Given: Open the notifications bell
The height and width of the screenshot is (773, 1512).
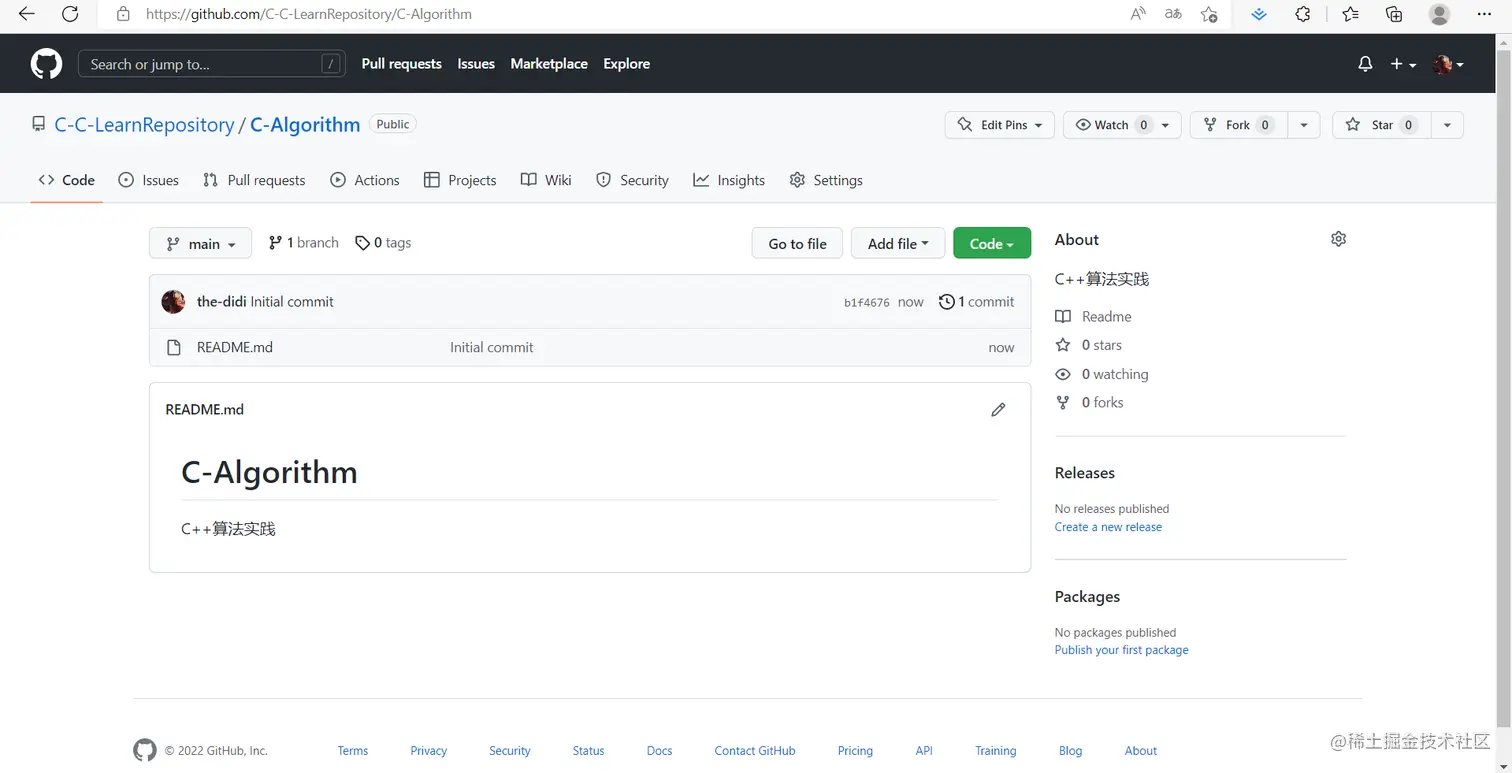Looking at the screenshot, I should (x=1365, y=64).
